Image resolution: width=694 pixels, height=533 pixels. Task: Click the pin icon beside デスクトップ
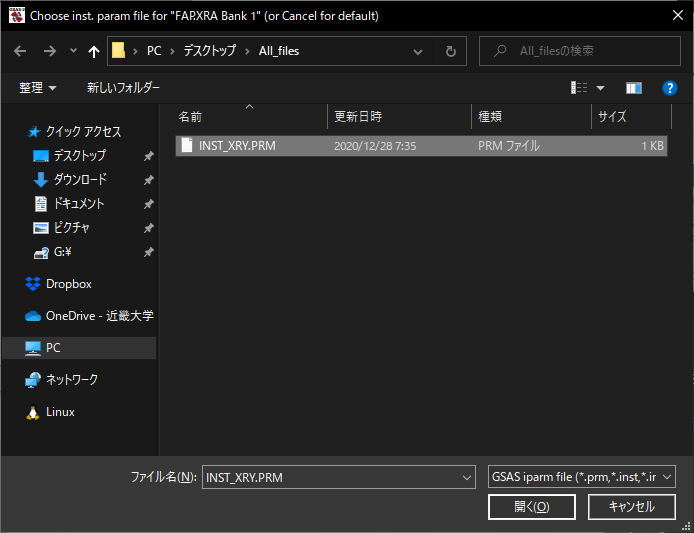[x=149, y=156]
